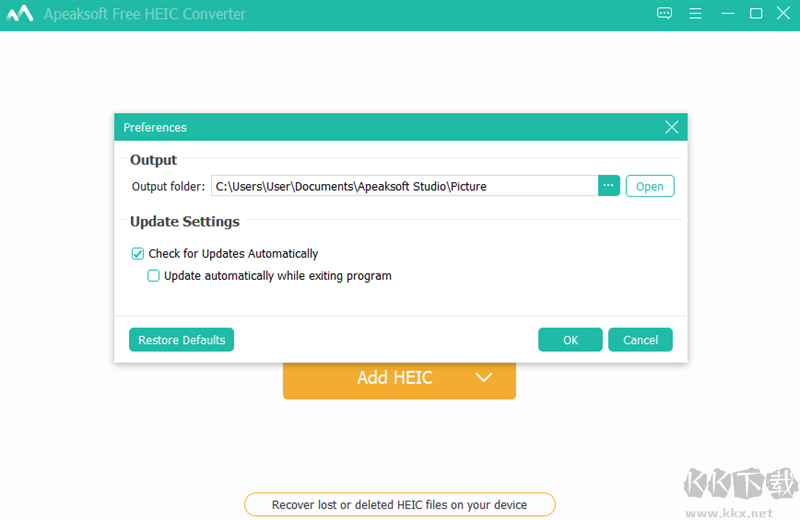Cancel the Preferences dialog
The height and width of the screenshot is (520, 800).
(640, 340)
